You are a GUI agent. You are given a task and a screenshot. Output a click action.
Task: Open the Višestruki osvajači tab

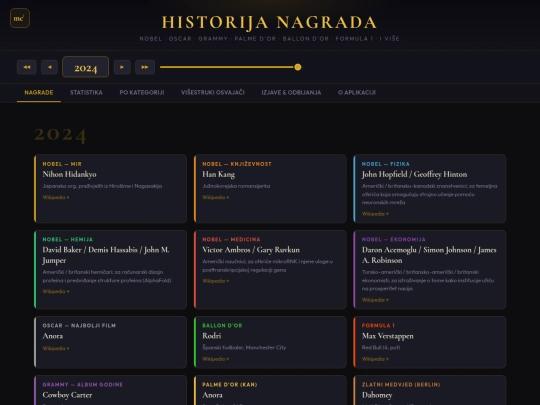(212, 93)
